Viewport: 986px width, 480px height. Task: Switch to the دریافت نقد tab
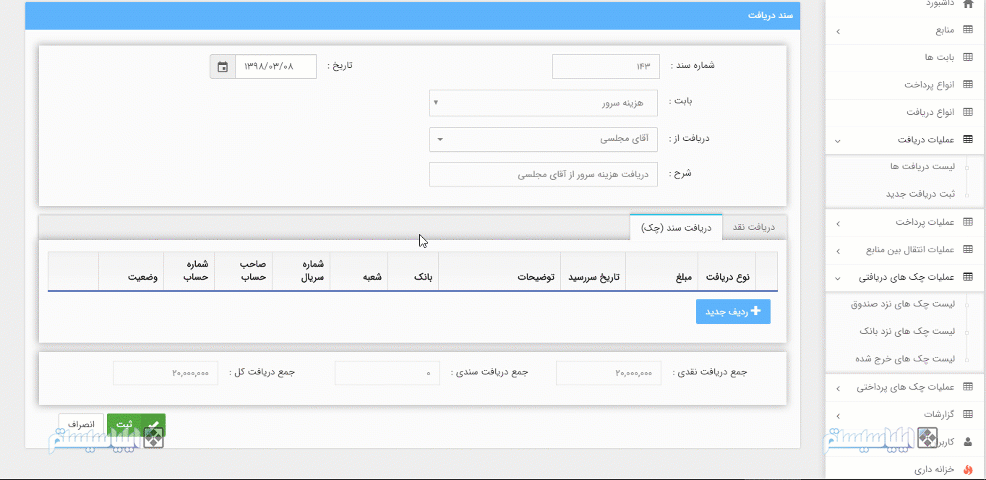[755, 227]
